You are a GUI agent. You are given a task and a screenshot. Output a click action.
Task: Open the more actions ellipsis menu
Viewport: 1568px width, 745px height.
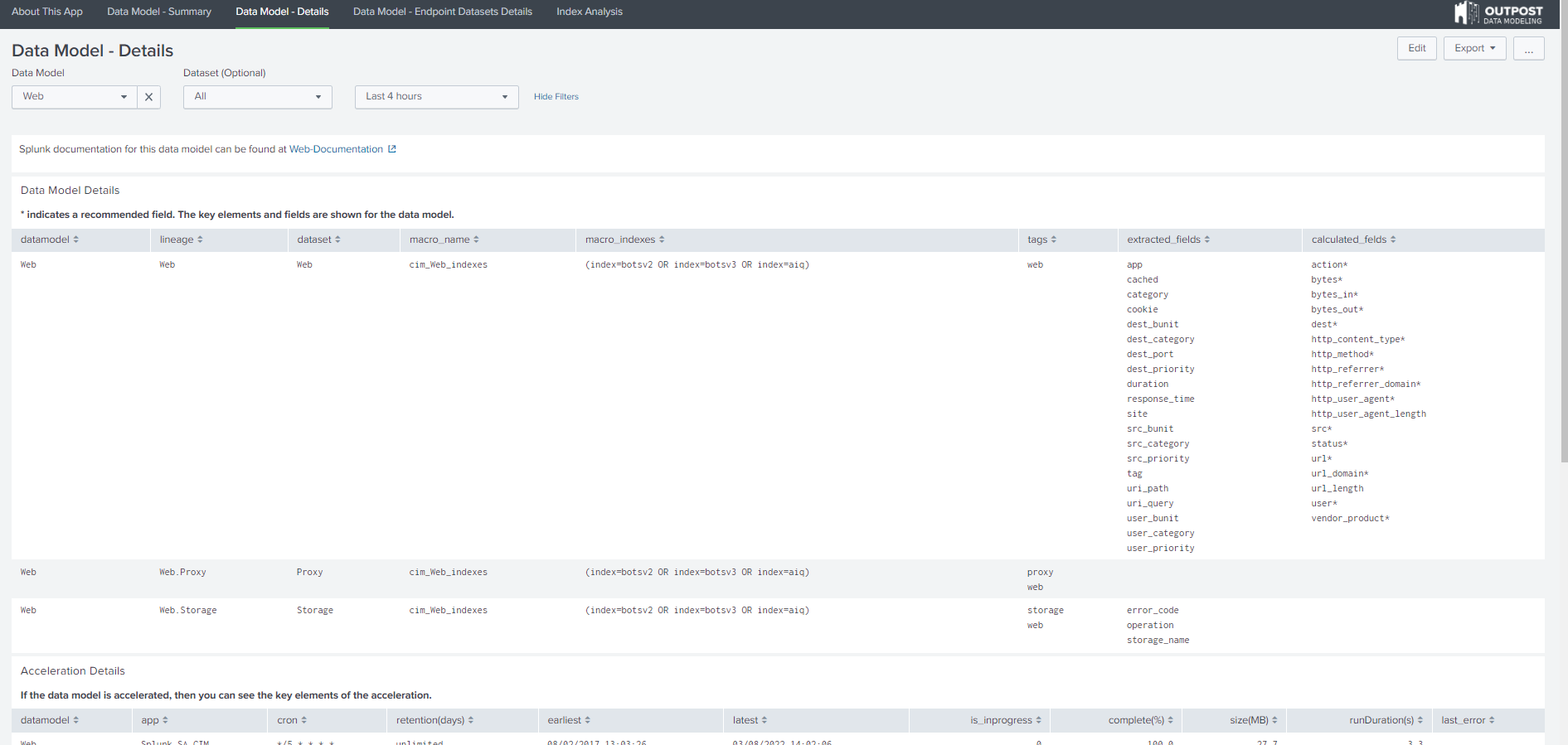[1528, 48]
